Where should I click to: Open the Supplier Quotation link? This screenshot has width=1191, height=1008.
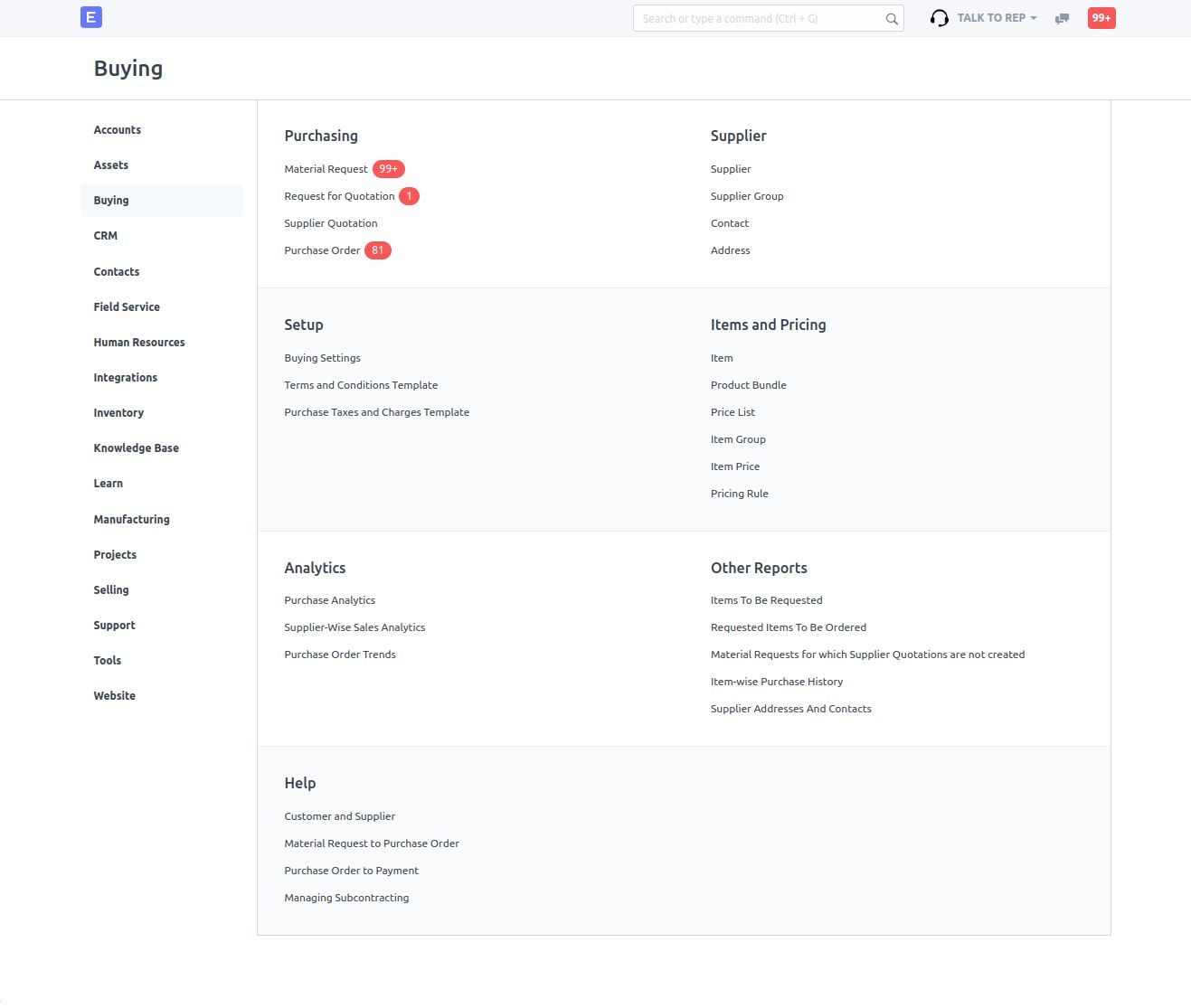331,223
